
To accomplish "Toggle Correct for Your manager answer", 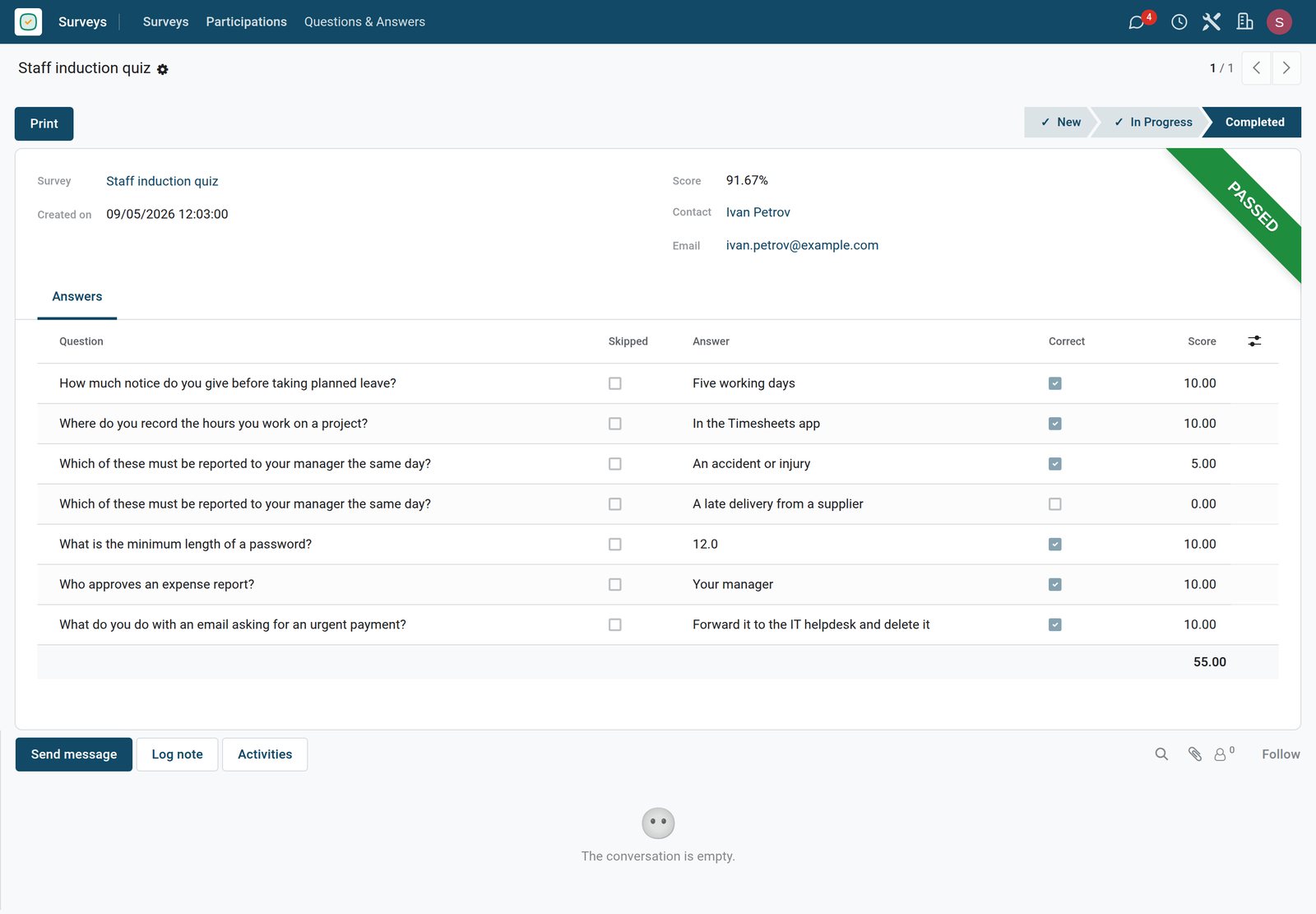I will click(x=1055, y=585).
